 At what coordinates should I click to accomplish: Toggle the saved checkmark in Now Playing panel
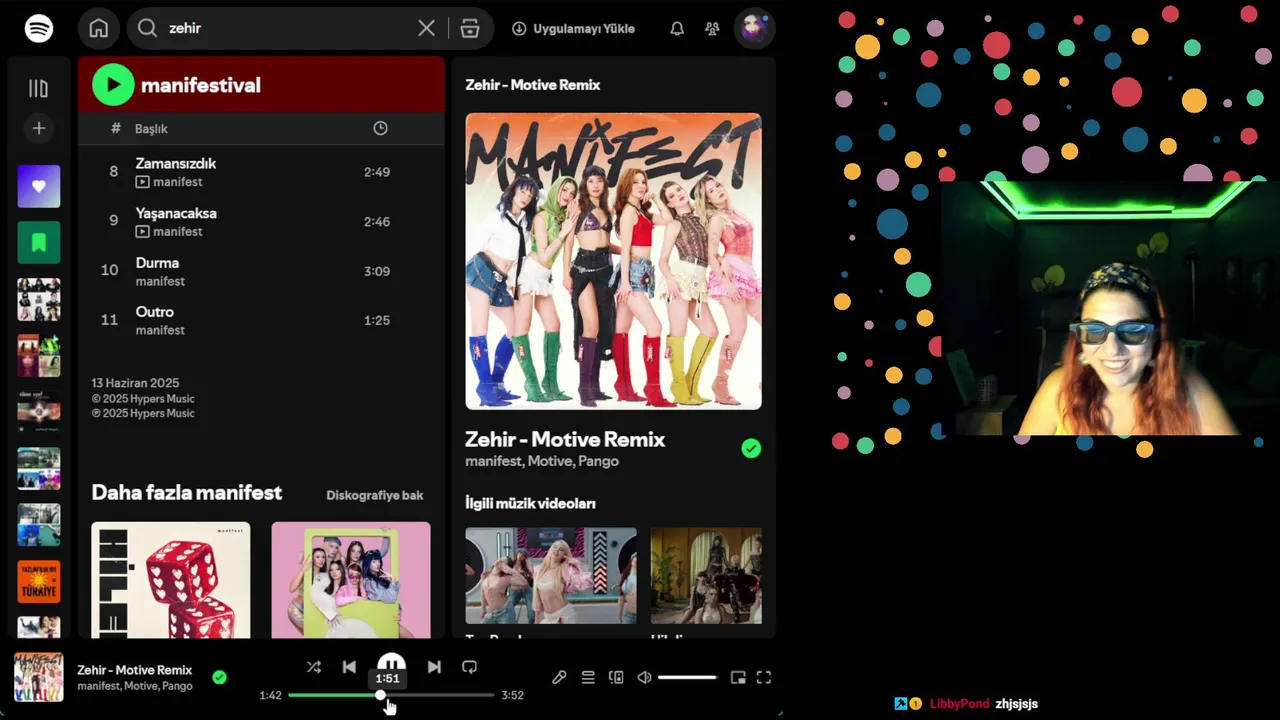click(751, 448)
